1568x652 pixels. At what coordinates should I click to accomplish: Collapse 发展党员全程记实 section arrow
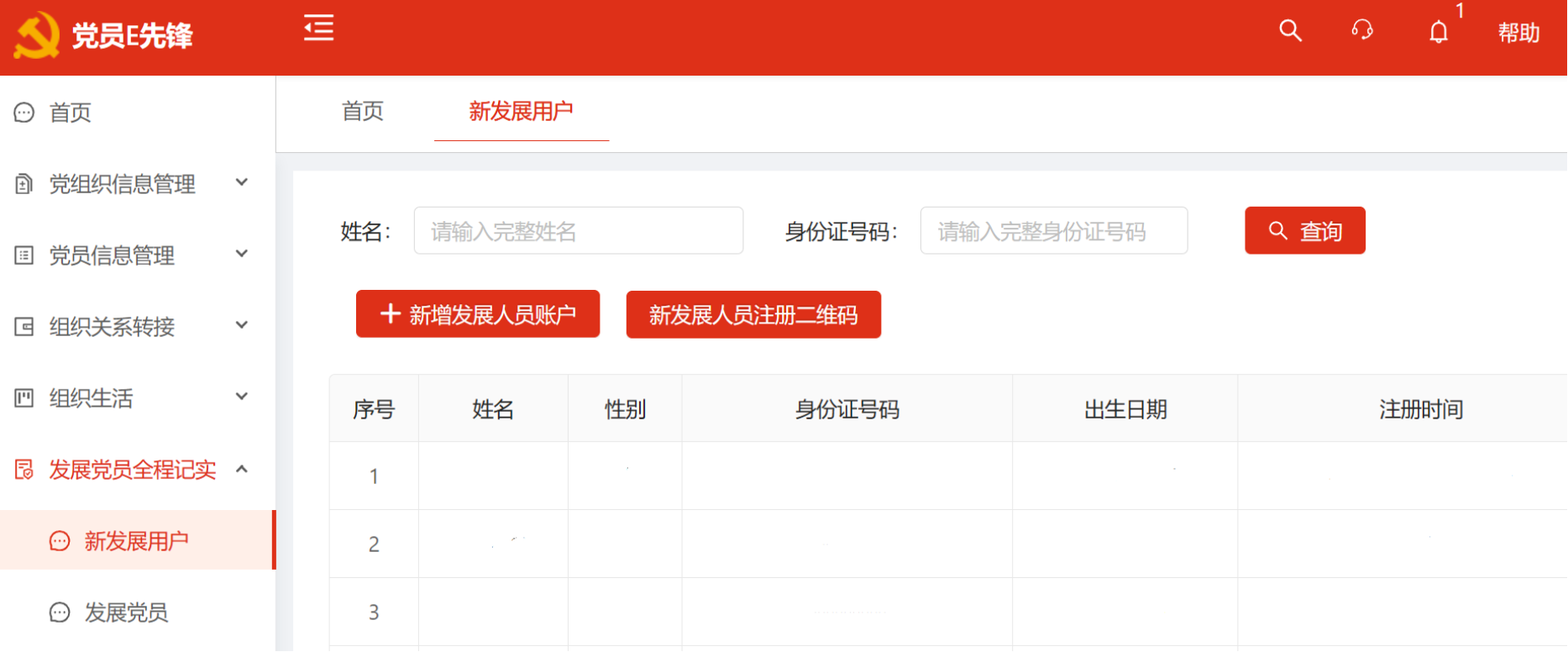242,469
